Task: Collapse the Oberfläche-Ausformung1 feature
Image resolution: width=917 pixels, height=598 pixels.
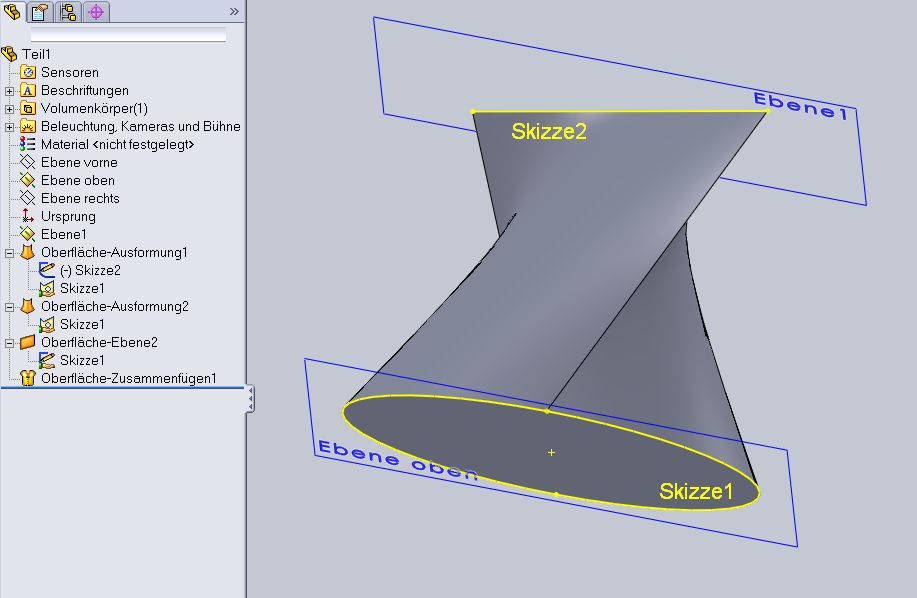Action: point(10,253)
